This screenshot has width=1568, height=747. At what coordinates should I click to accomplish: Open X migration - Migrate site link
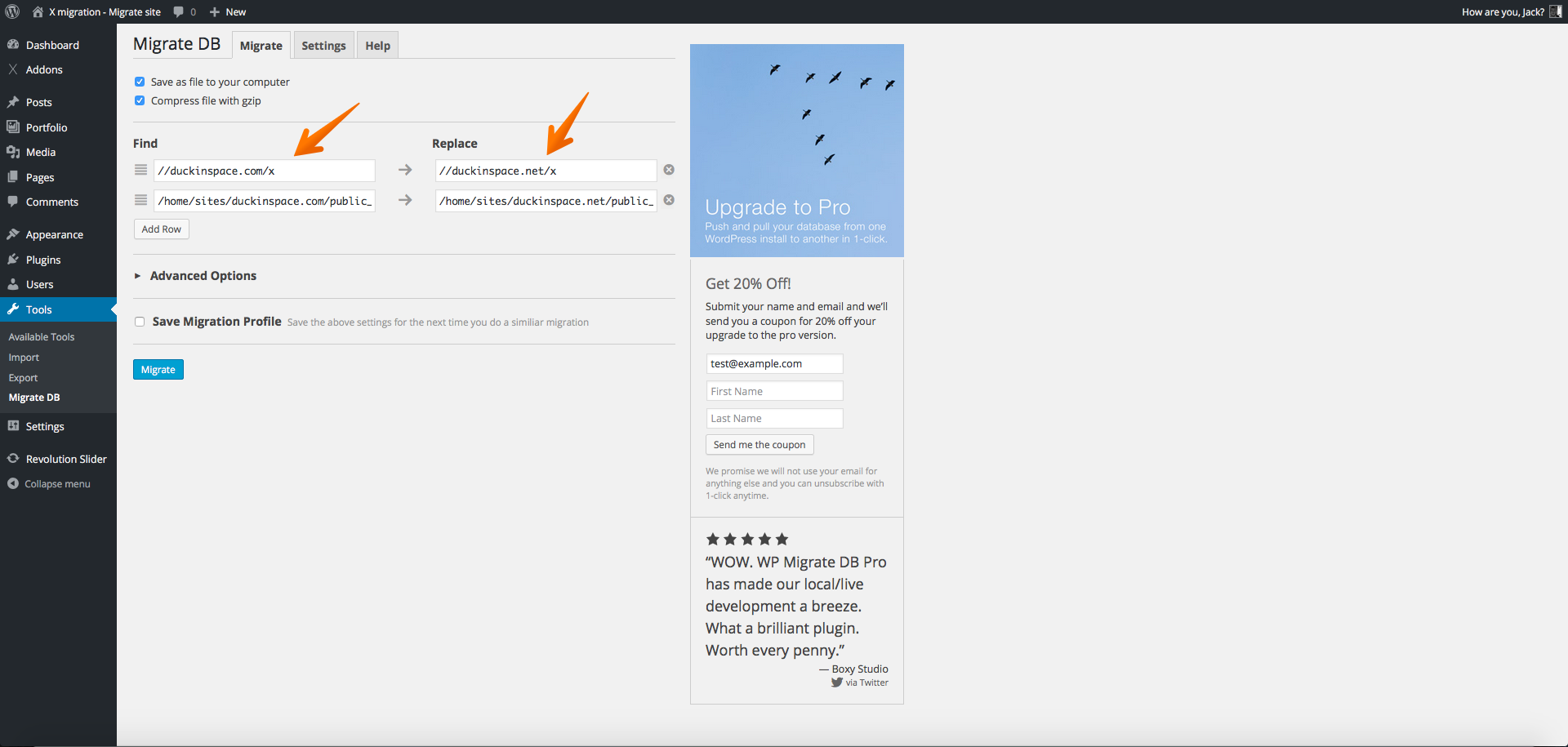tap(105, 11)
